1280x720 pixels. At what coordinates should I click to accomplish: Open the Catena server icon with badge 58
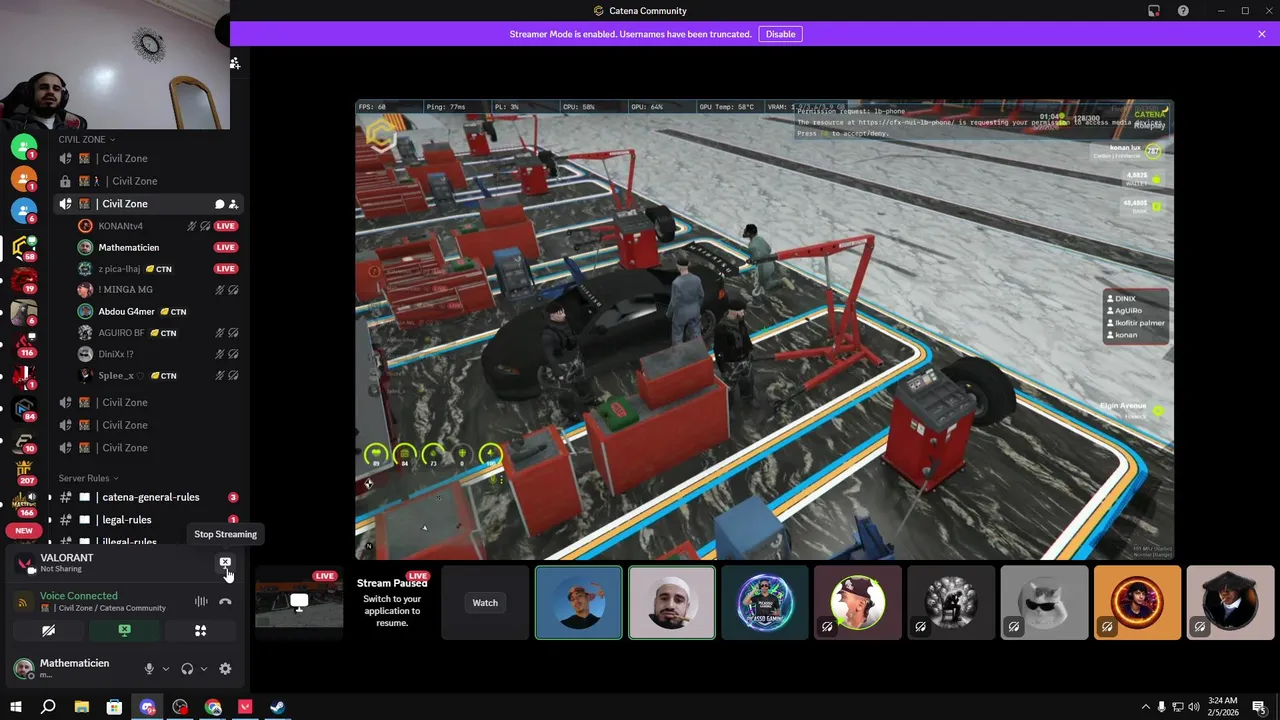pyautogui.click(x=24, y=247)
